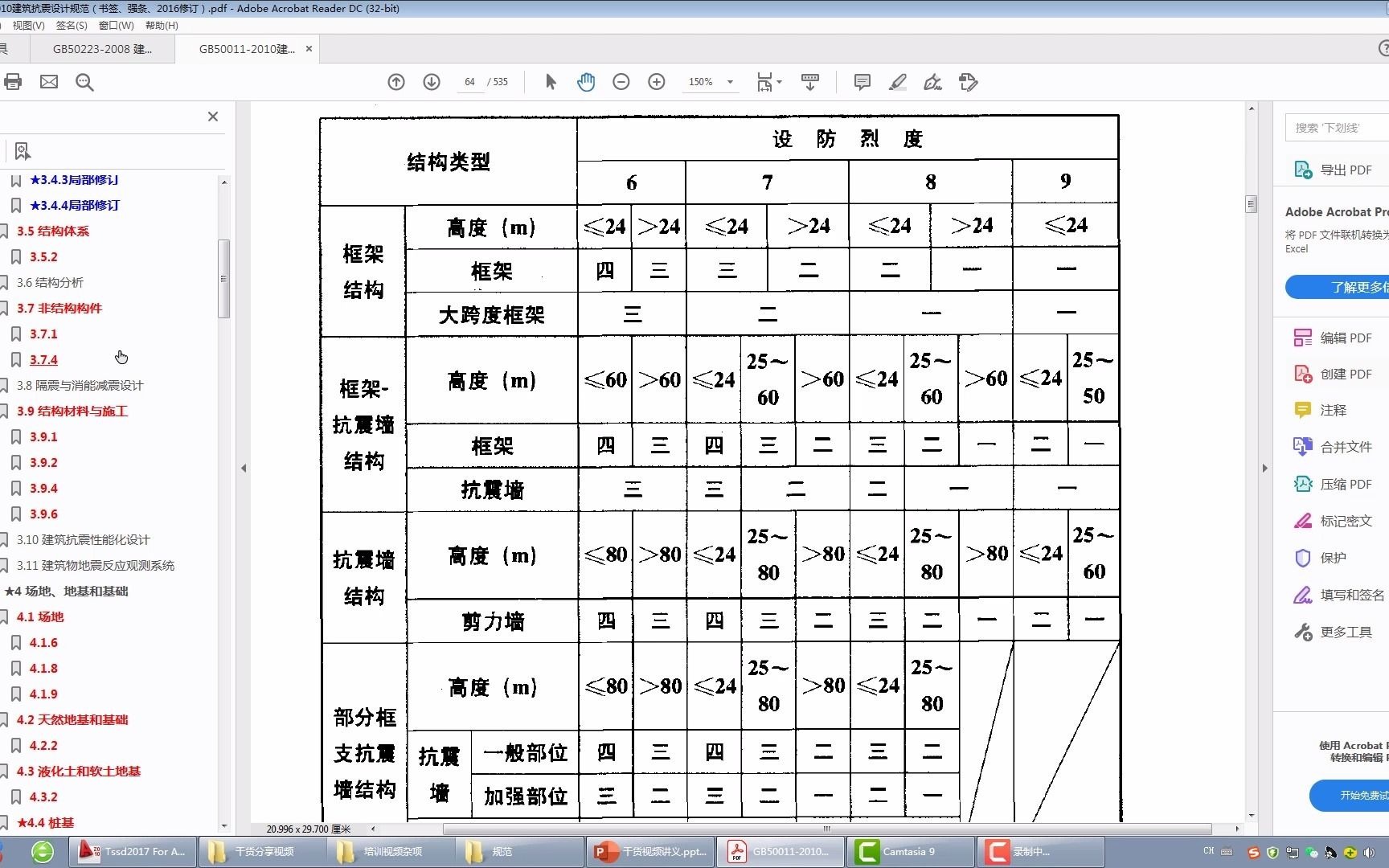Image resolution: width=1389 pixels, height=868 pixels.
Task: Click the underline search field
Action: pos(1338,127)
